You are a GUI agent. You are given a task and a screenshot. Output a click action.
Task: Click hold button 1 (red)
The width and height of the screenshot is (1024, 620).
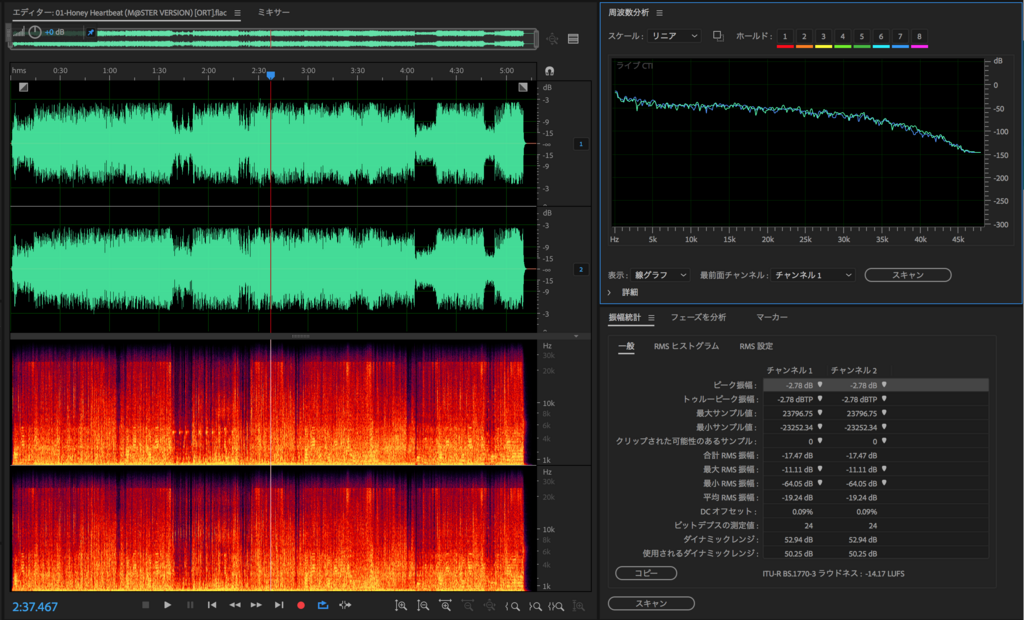[785, 37]
